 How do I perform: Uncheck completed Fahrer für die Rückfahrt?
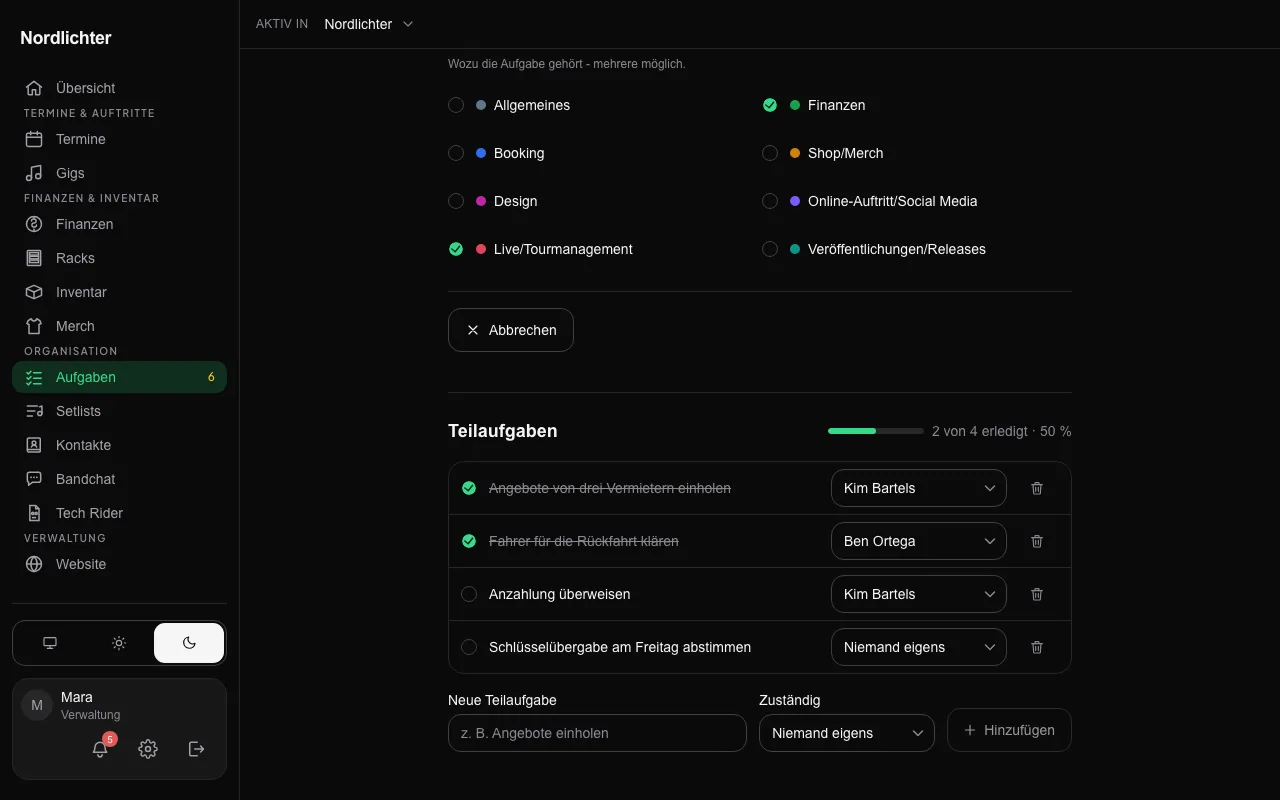coord(469,541)
